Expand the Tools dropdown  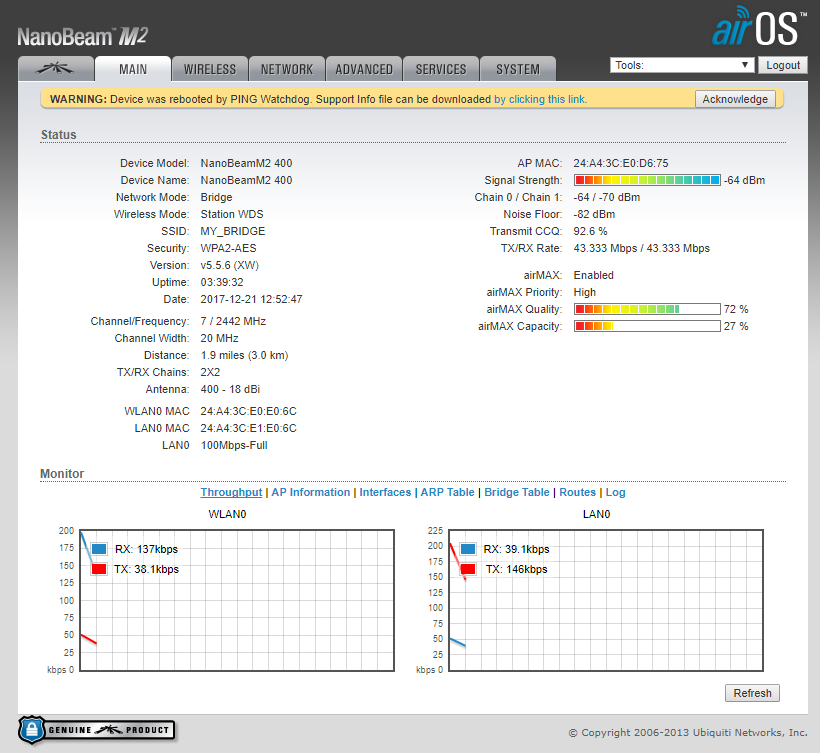682,65
